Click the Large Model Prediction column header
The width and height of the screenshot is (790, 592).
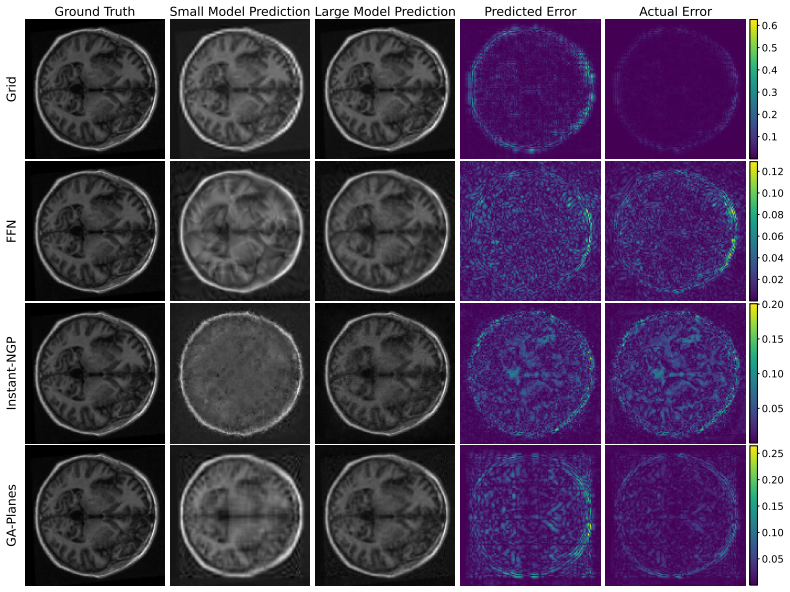coord(385,11)
